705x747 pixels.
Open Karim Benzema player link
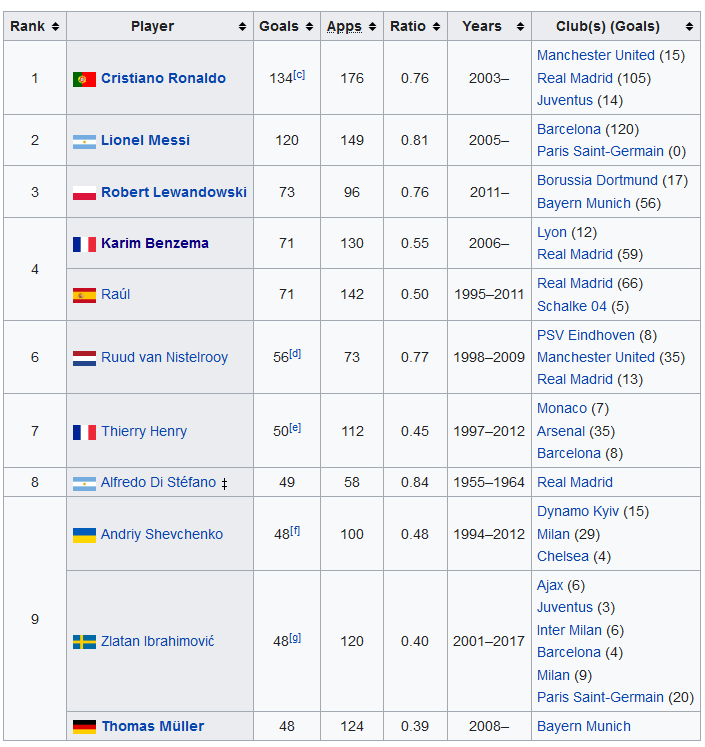[155, 243]
